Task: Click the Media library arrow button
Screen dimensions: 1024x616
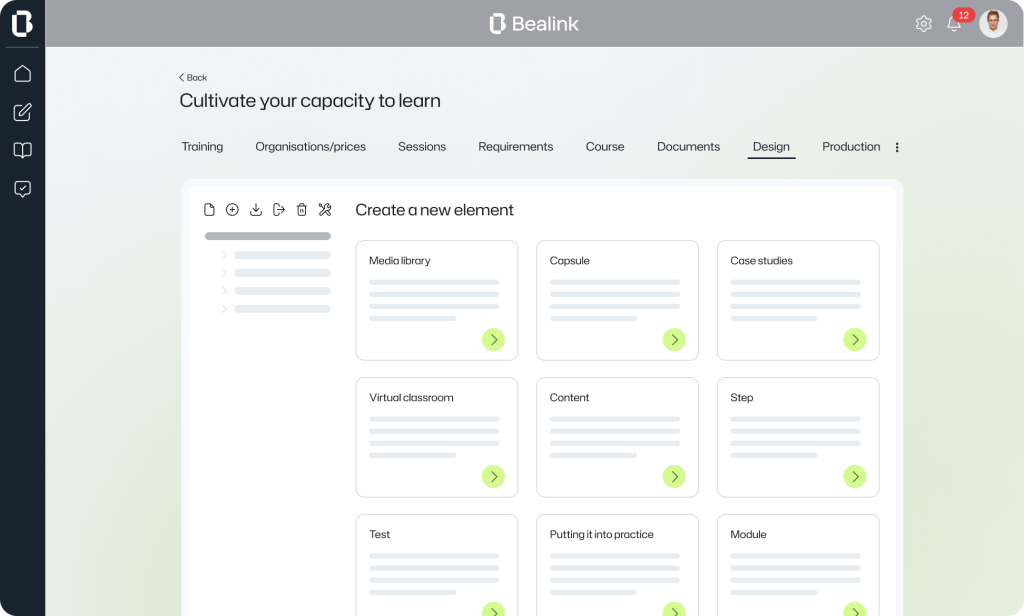Action: [x=493, y=340]
